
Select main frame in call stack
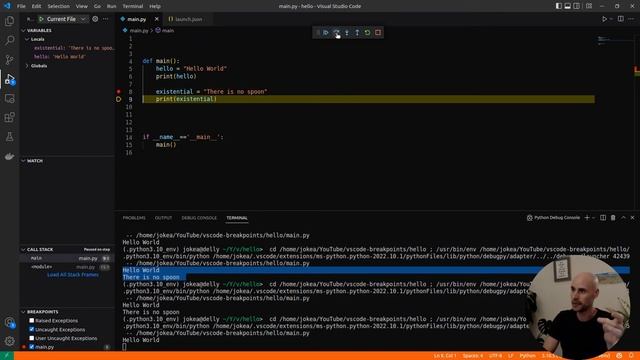pos(67,258)
